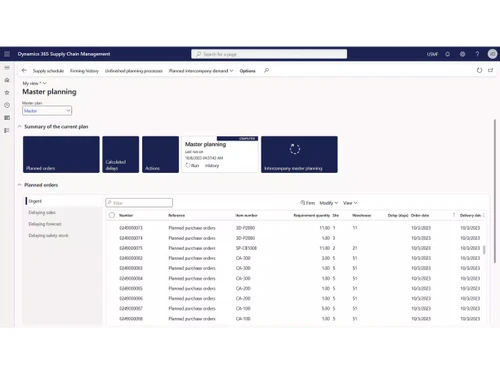Expand the navigation pane hamburger icon
Viewport: 500px width, 375px height.
[7, 68]
